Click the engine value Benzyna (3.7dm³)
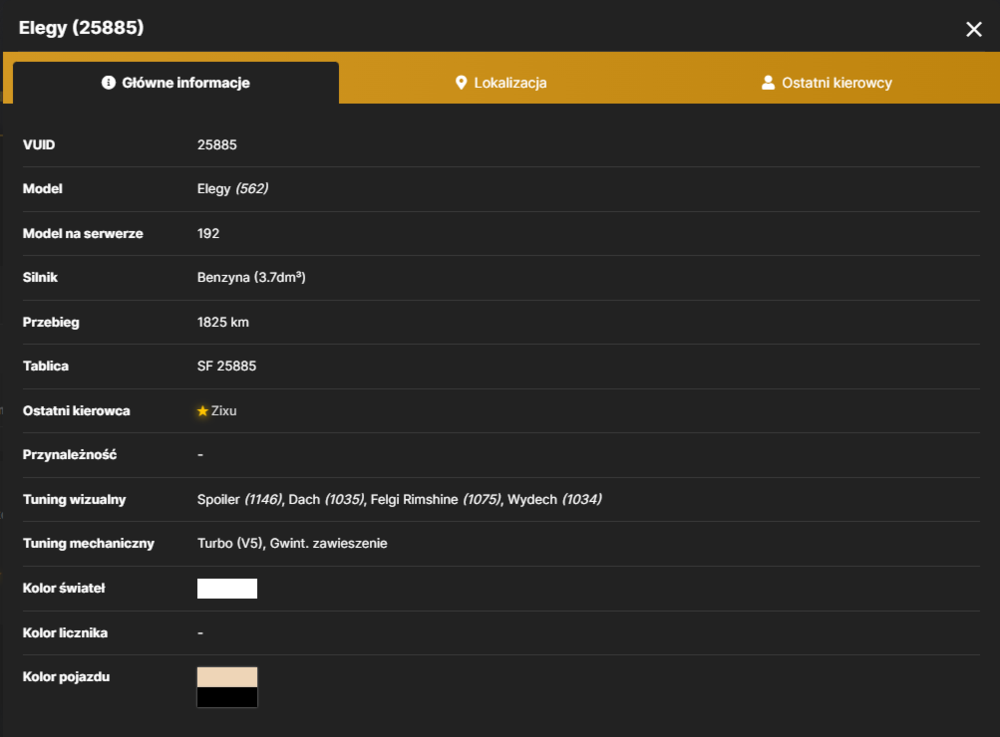Image resolution: width=1000 pixels, height=737 pixels. point(251,277)
